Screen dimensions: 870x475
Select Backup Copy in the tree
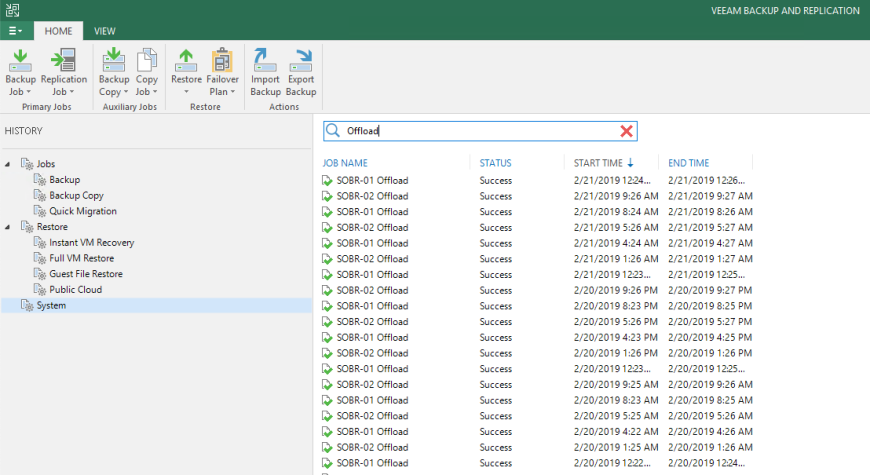click(x=76, y=195)
